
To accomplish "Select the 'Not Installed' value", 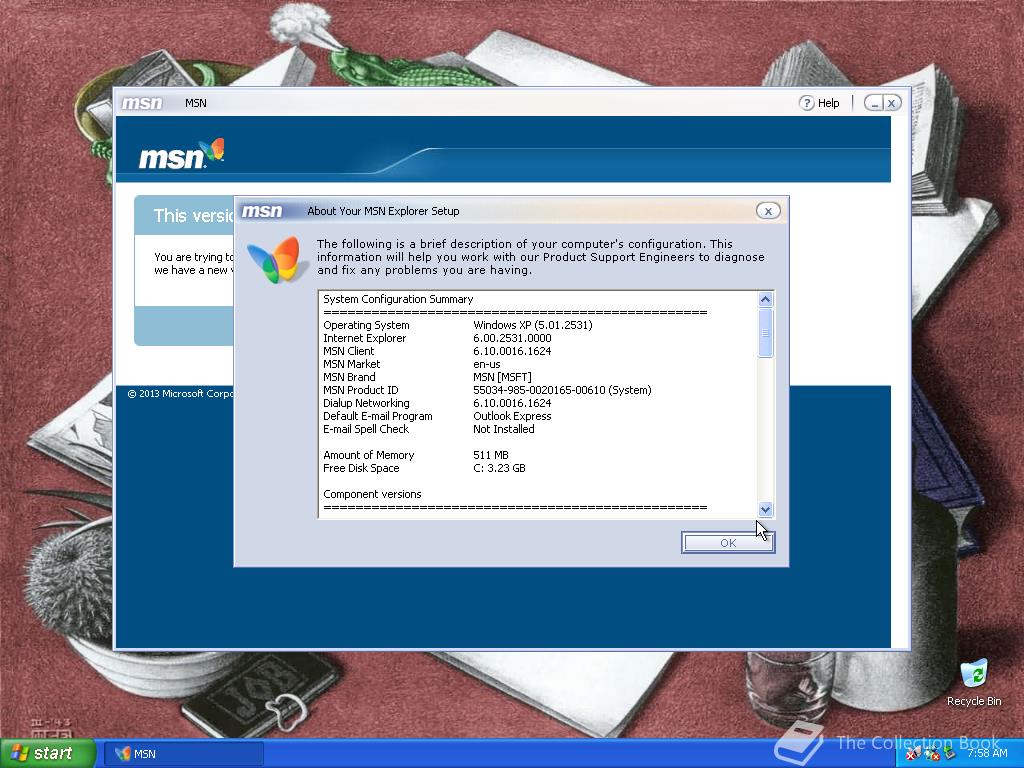I will (504, 429).
